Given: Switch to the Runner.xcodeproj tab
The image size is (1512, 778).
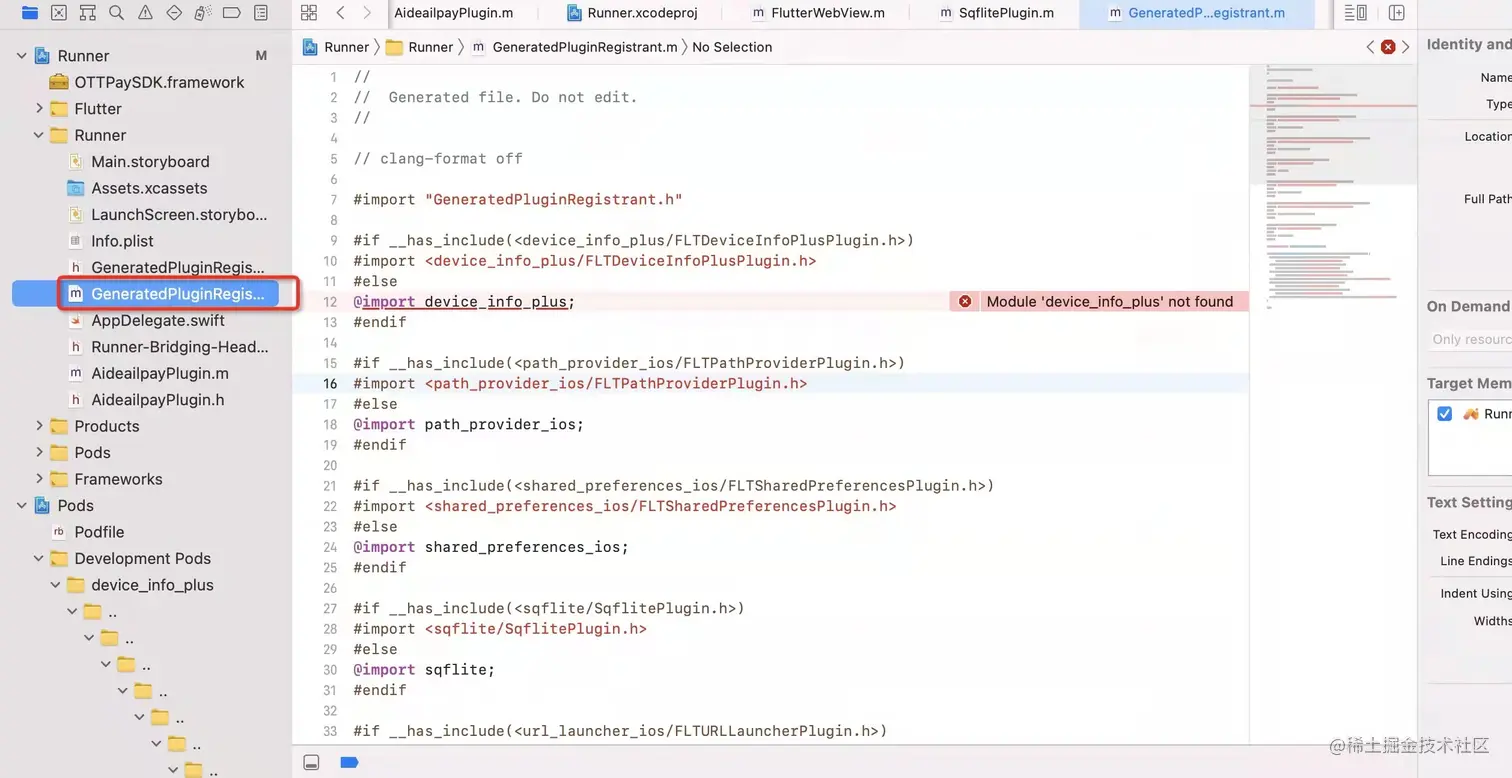Looking at the screenshot, I should point(632,13).
